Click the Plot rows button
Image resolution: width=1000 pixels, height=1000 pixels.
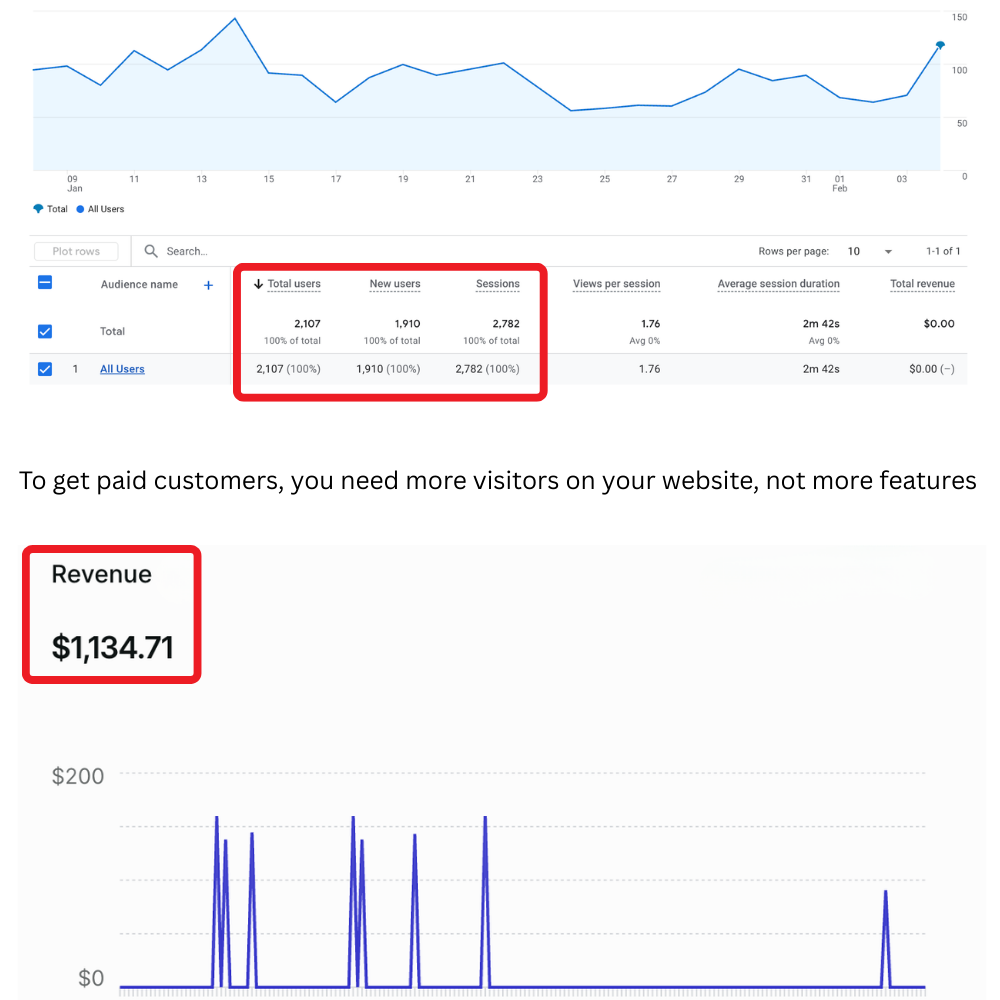[76, 251]
